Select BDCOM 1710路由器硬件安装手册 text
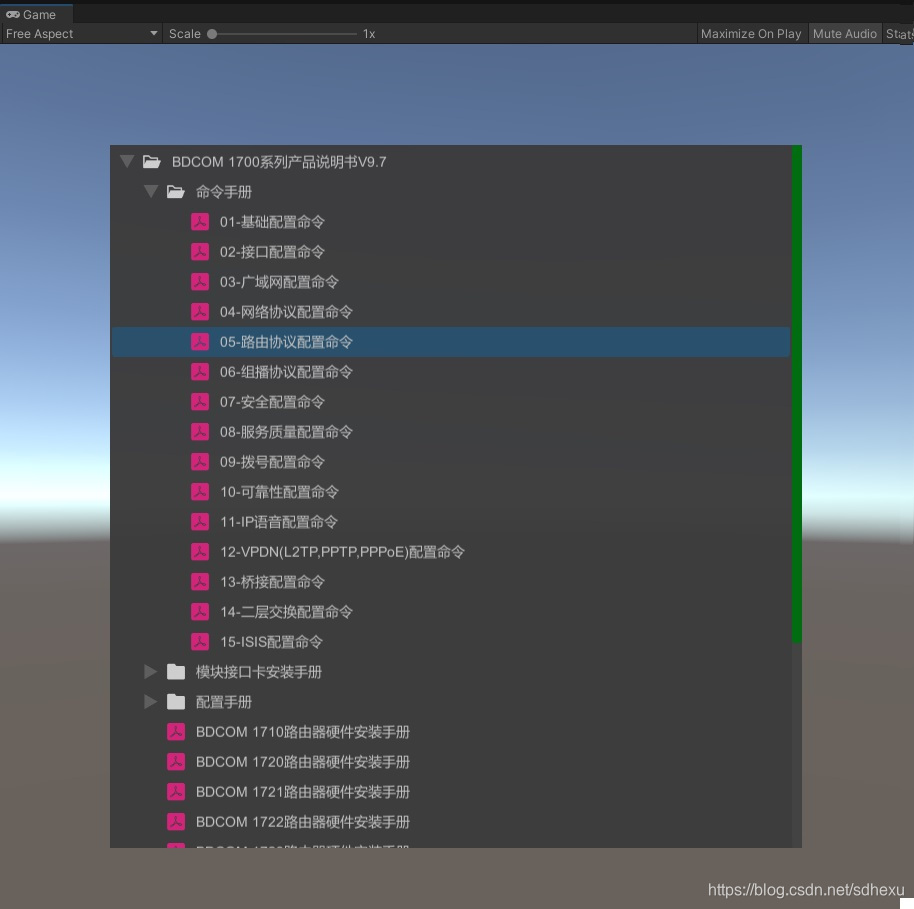 (303, 732)
